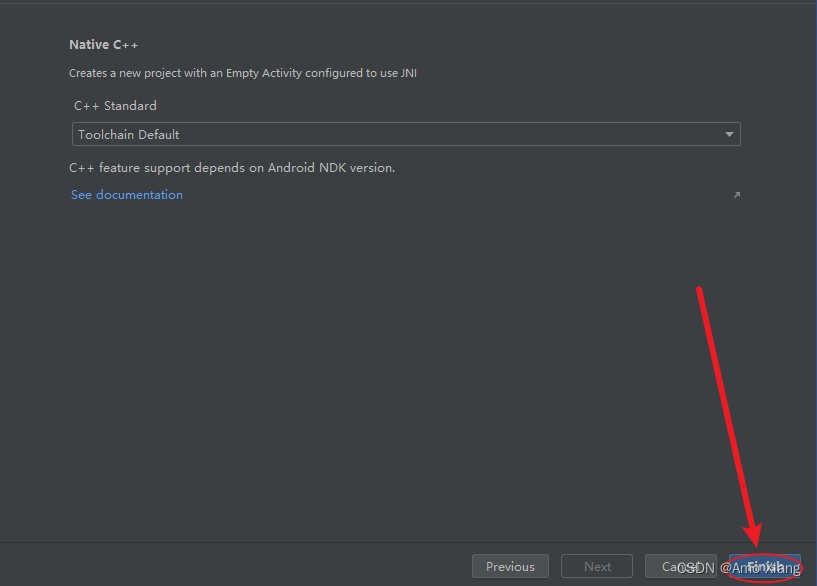The width and height of the screenshot is (817, 586).
Task: Click the word JNI in the description
Action: coord(420,73)
